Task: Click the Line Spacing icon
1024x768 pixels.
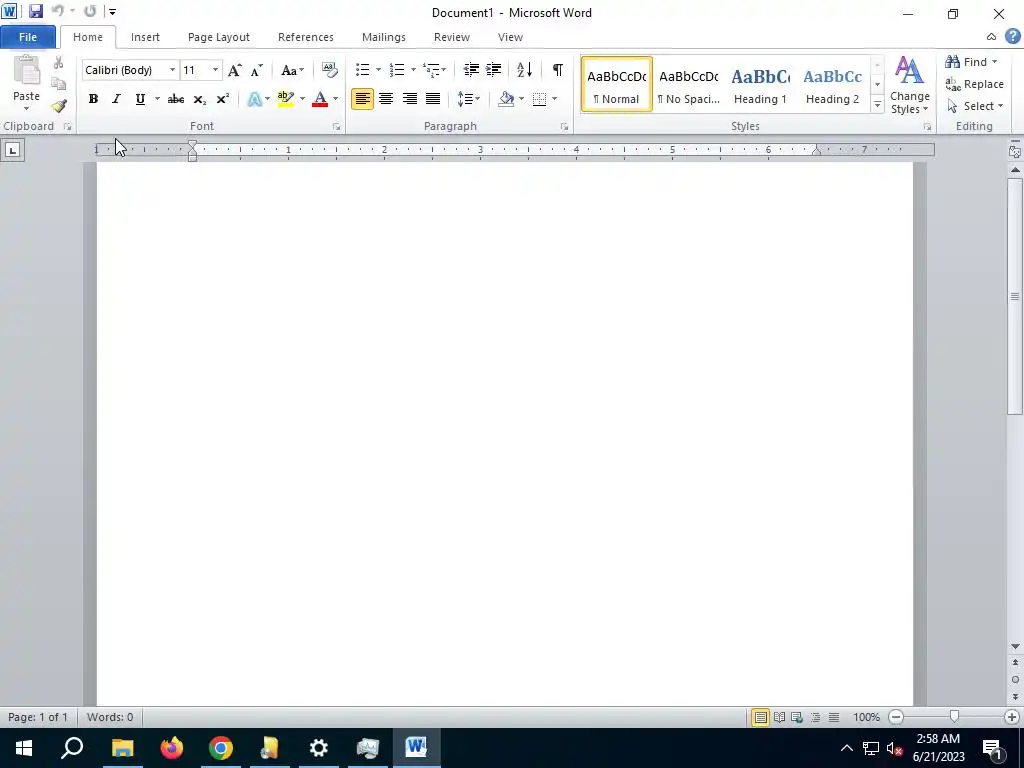Action: click(x=464, y=99)
